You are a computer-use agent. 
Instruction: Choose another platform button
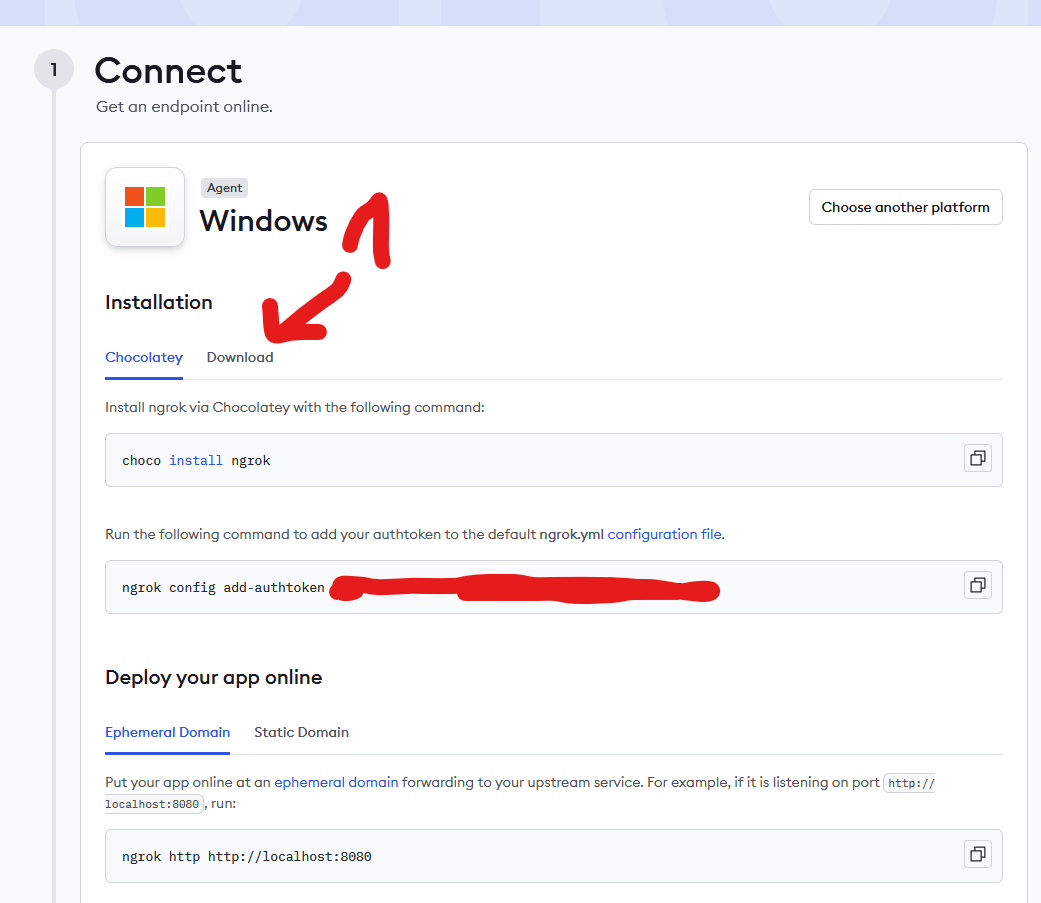906,207
